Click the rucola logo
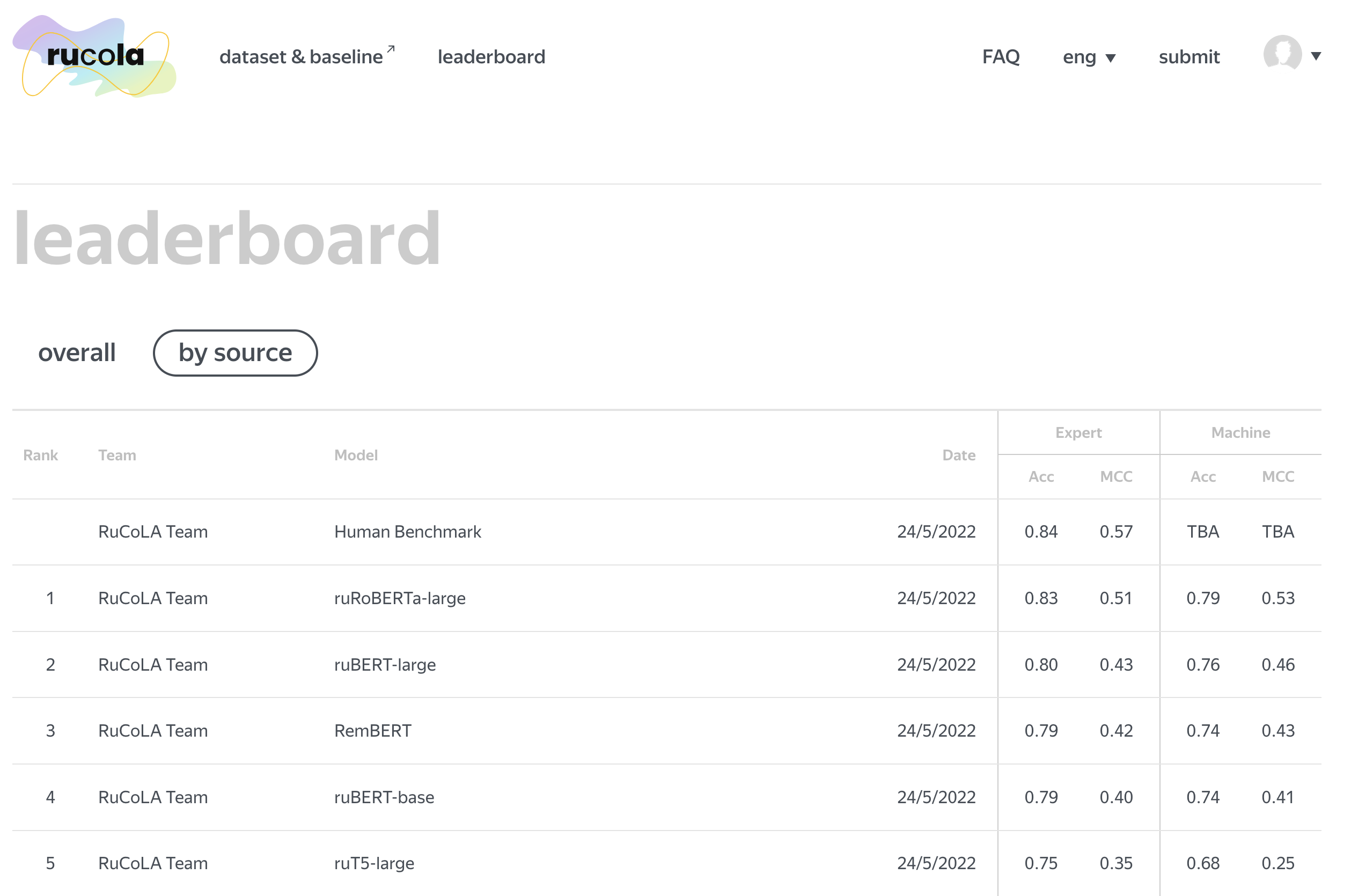The height and width of the screenshot is (896, 1351). (94, 56)
